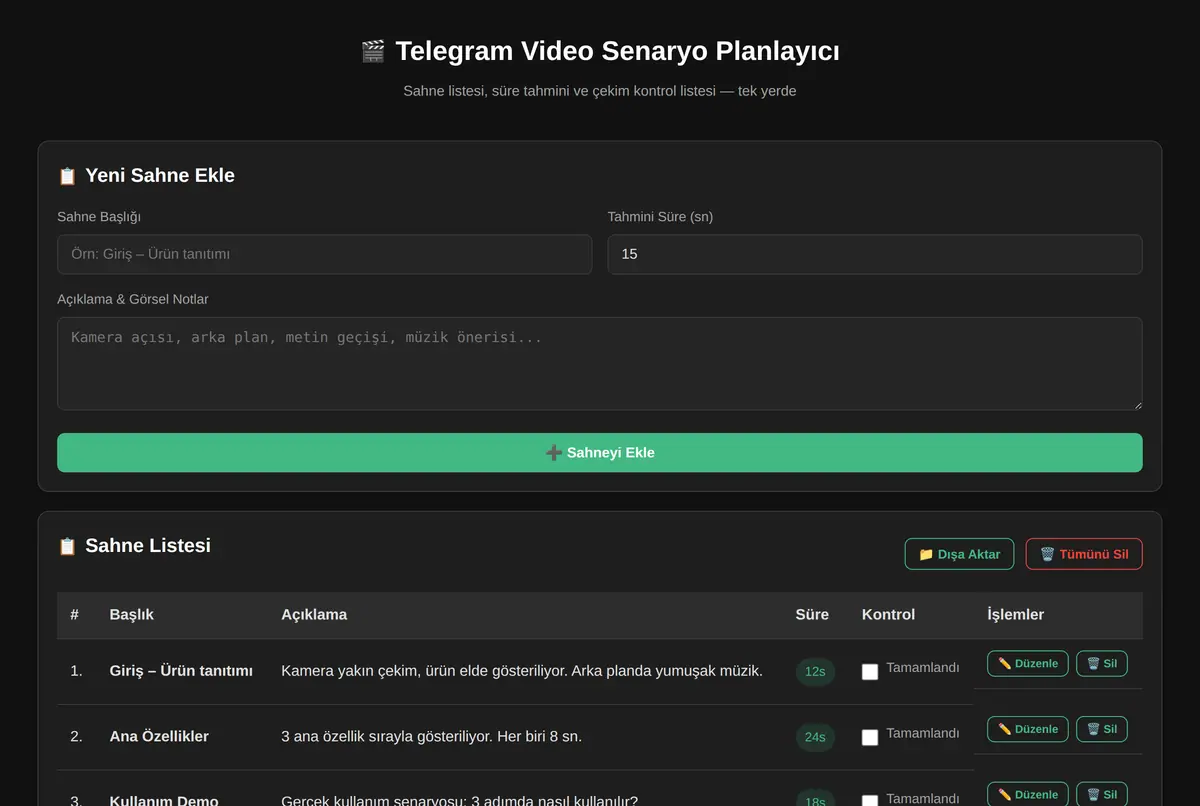This screenshot has width=1200, height=806.
Task: Click the Başlık column header
Action: pos(132,615)
